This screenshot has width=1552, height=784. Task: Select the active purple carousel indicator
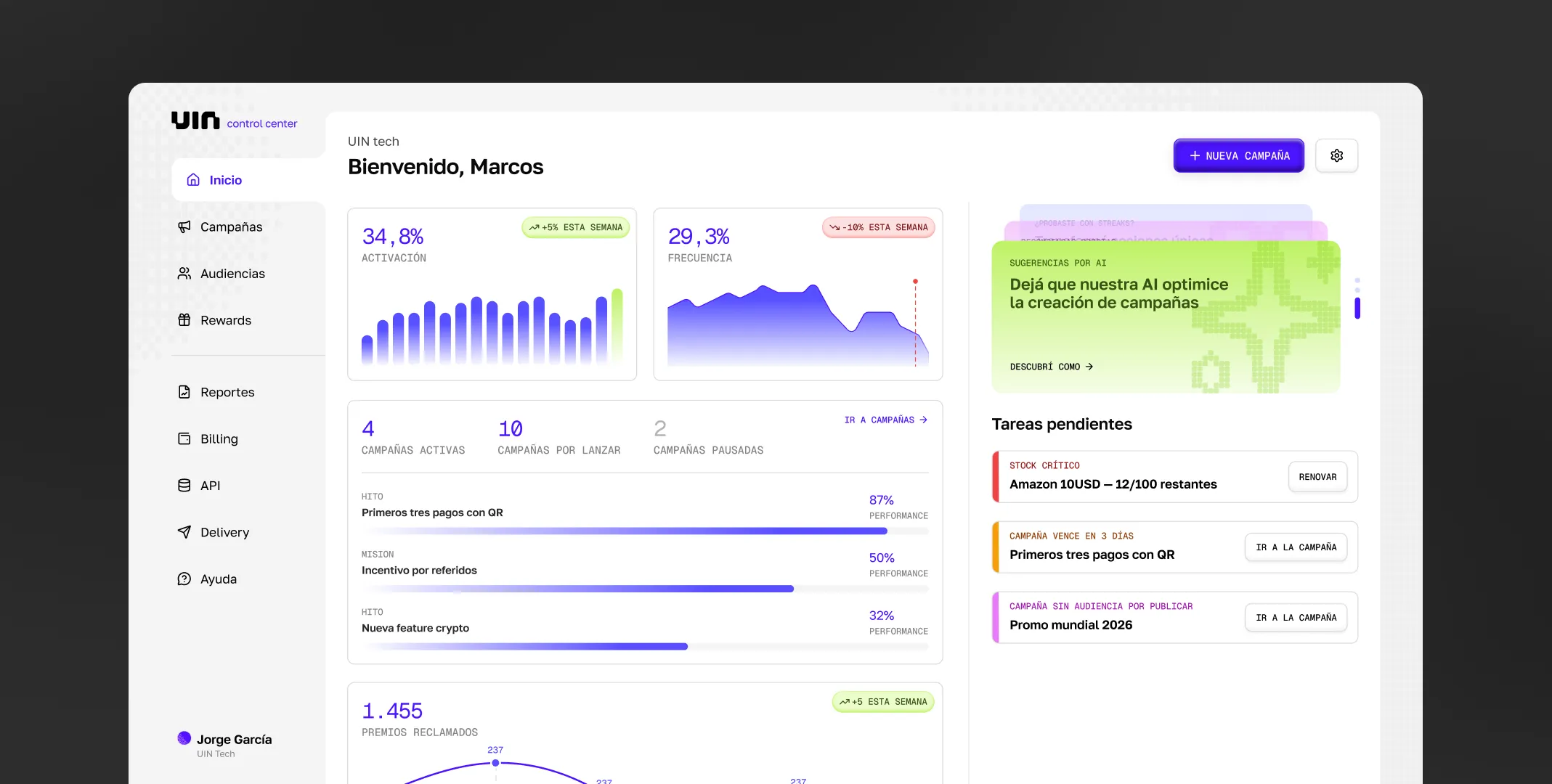[x=1357, y=308]
